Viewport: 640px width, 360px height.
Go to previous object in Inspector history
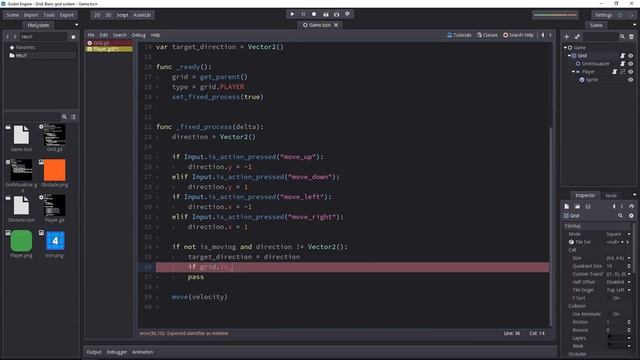pos(614,207)
